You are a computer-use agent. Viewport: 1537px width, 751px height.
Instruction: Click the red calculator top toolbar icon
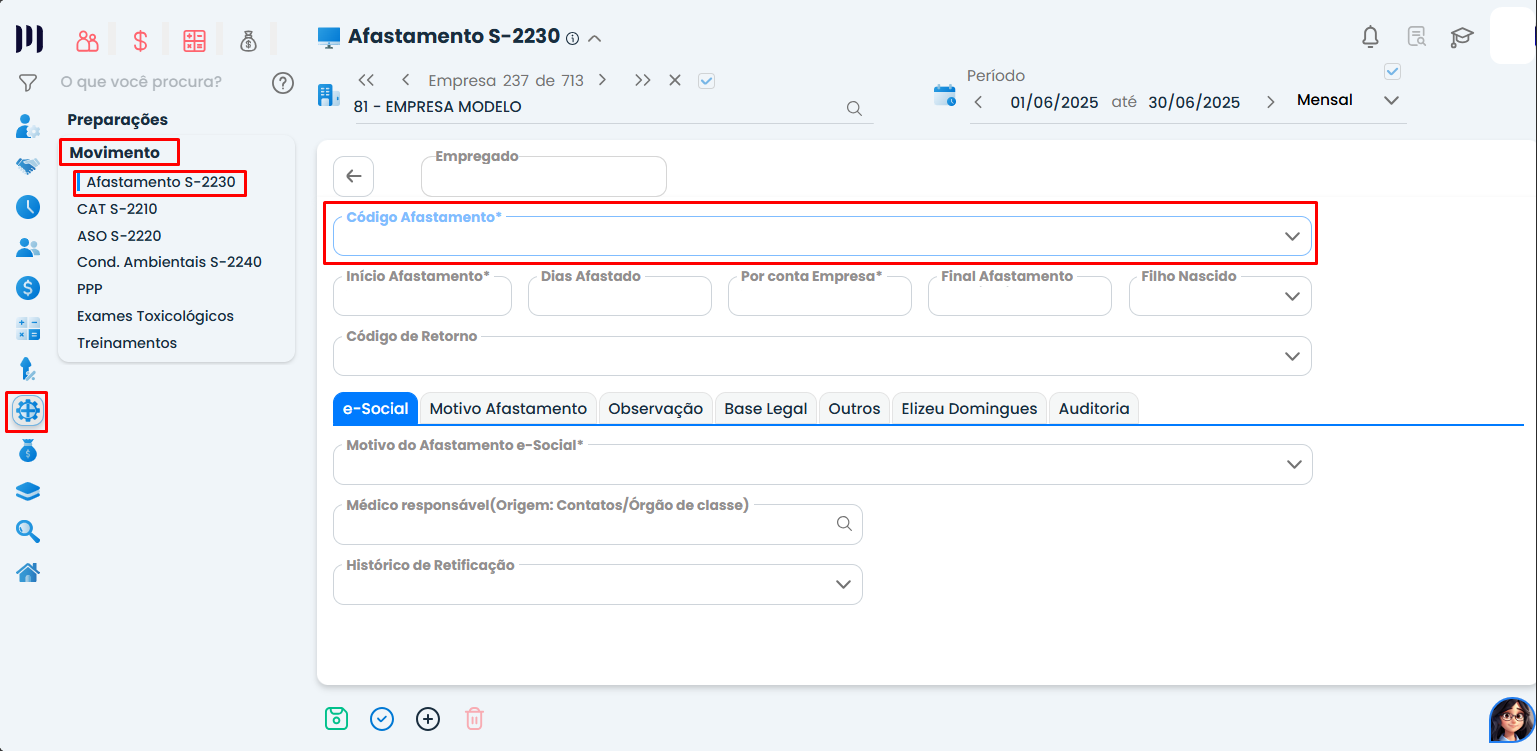(x=194, y=41)
